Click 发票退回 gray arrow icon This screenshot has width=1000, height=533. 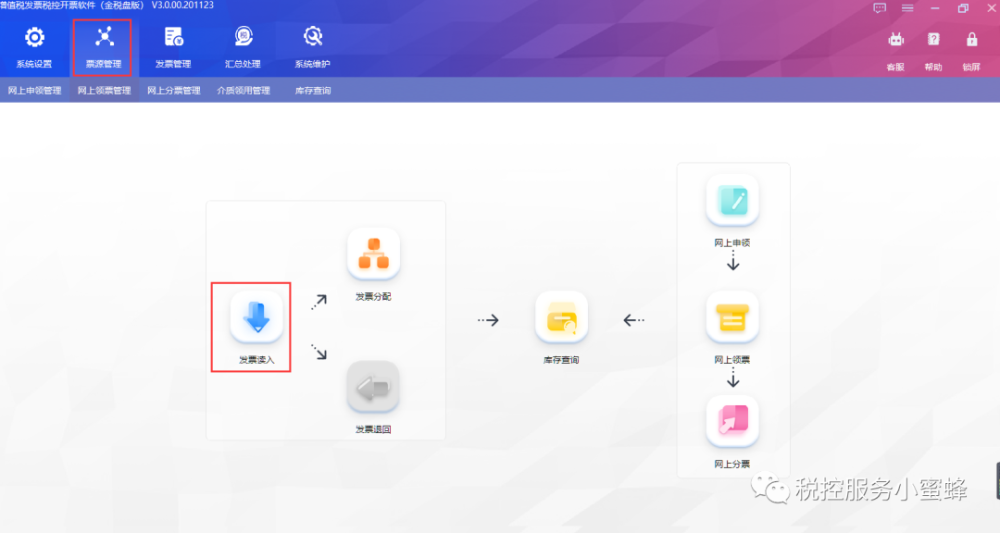pos(373,387)
